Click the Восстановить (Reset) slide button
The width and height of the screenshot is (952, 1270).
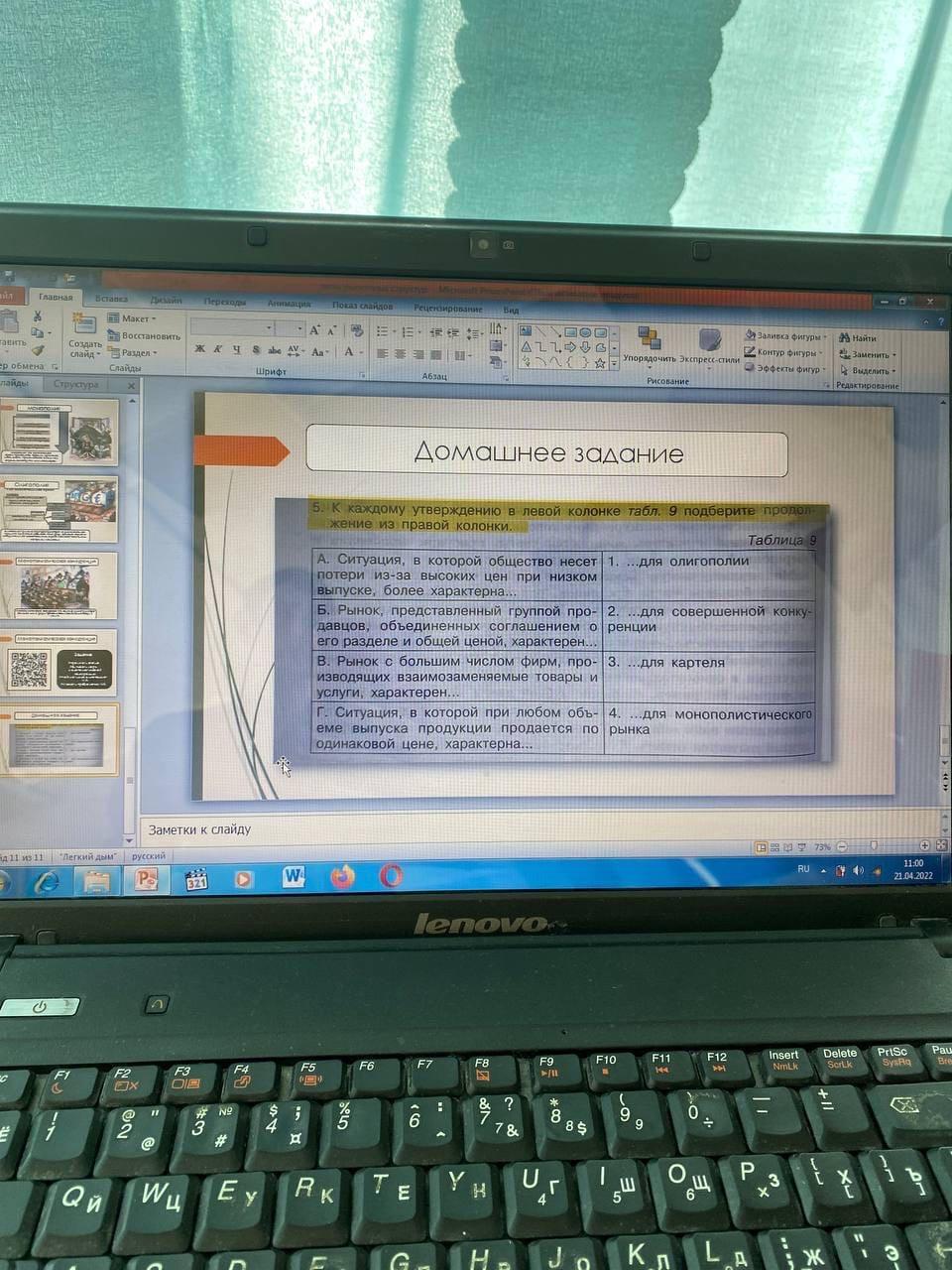tap(145, 336)
